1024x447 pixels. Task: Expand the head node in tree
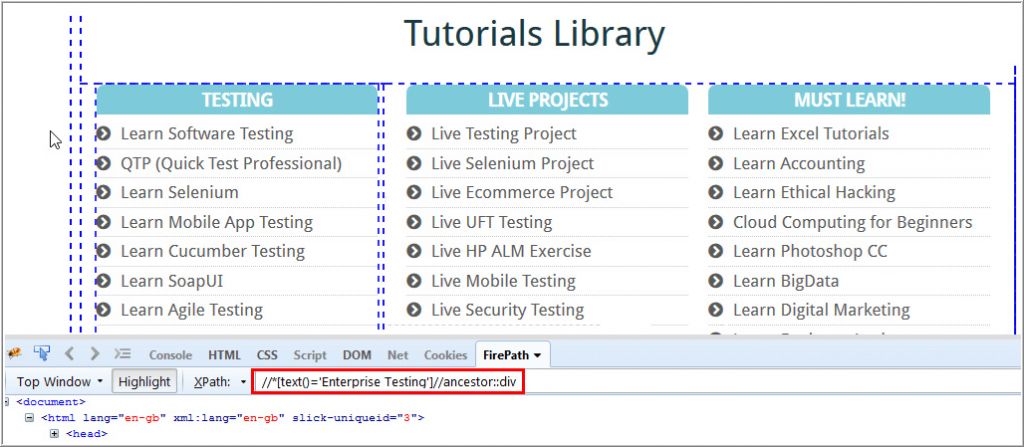pos(55,433)
